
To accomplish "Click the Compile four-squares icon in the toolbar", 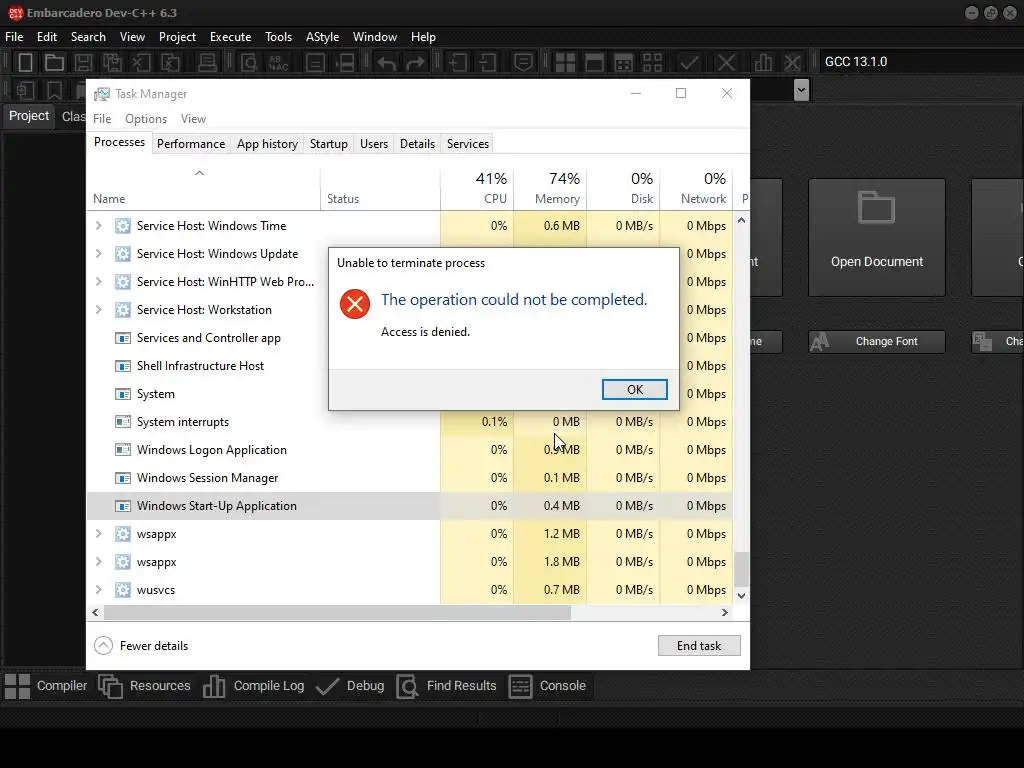I will (x=565, y=62).
